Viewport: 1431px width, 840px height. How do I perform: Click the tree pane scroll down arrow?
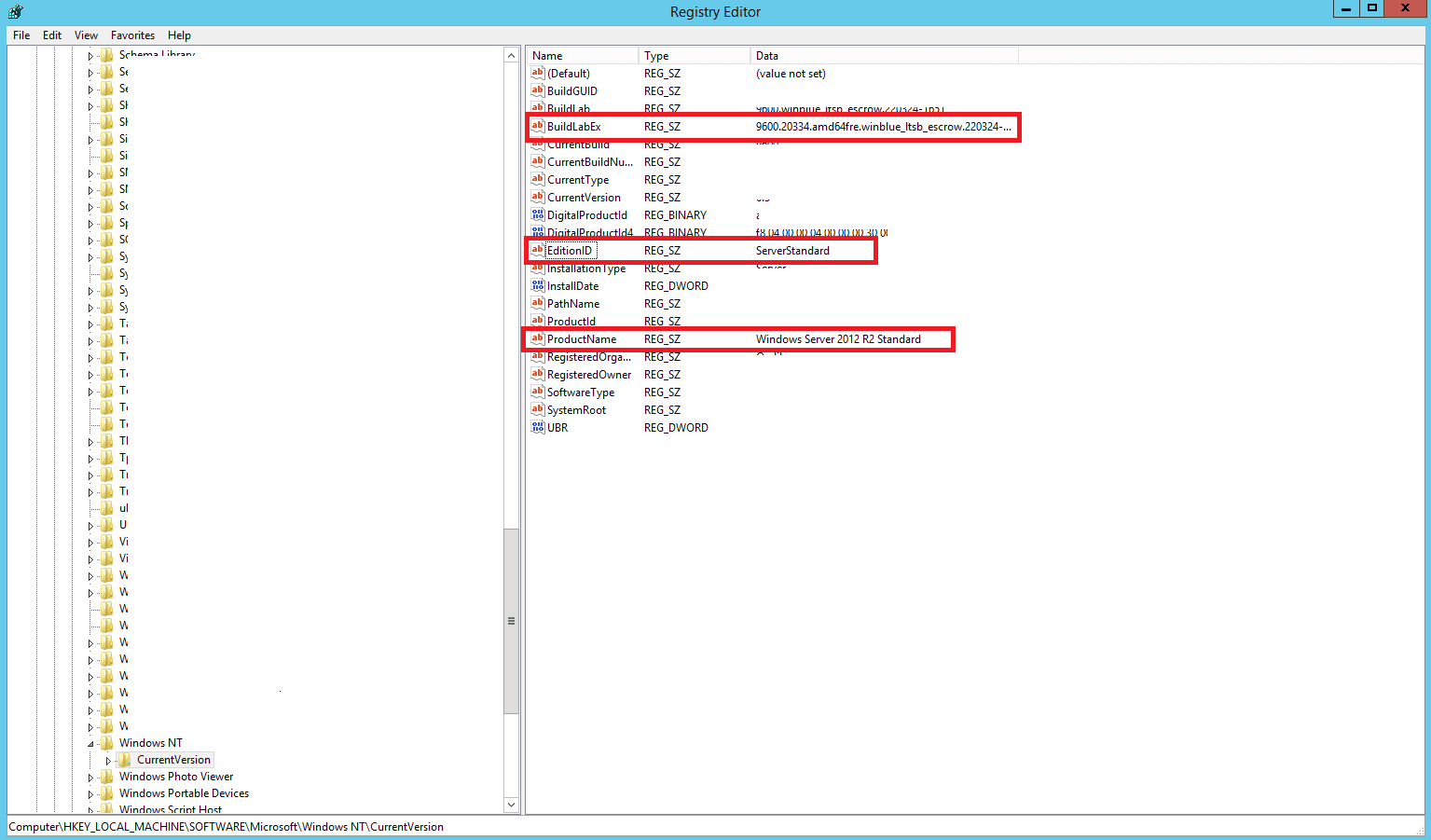(x=511, y=805)
